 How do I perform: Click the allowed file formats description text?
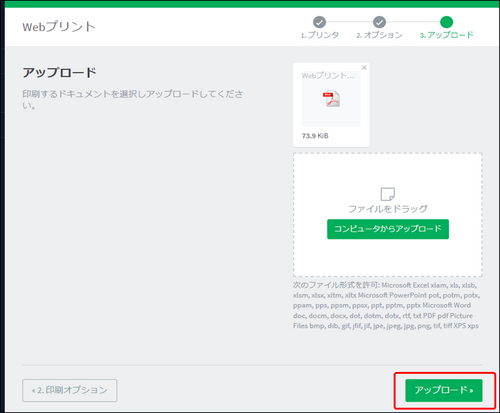point(386,305)
